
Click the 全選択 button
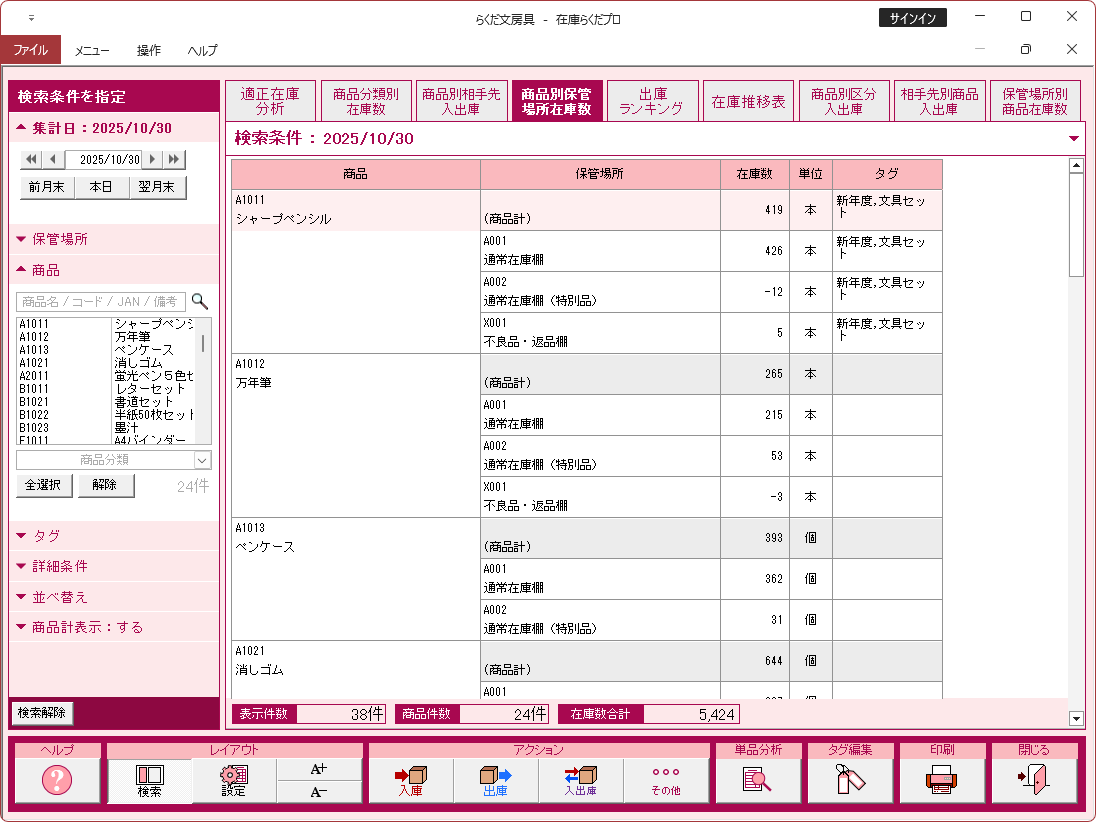(45, 485)
